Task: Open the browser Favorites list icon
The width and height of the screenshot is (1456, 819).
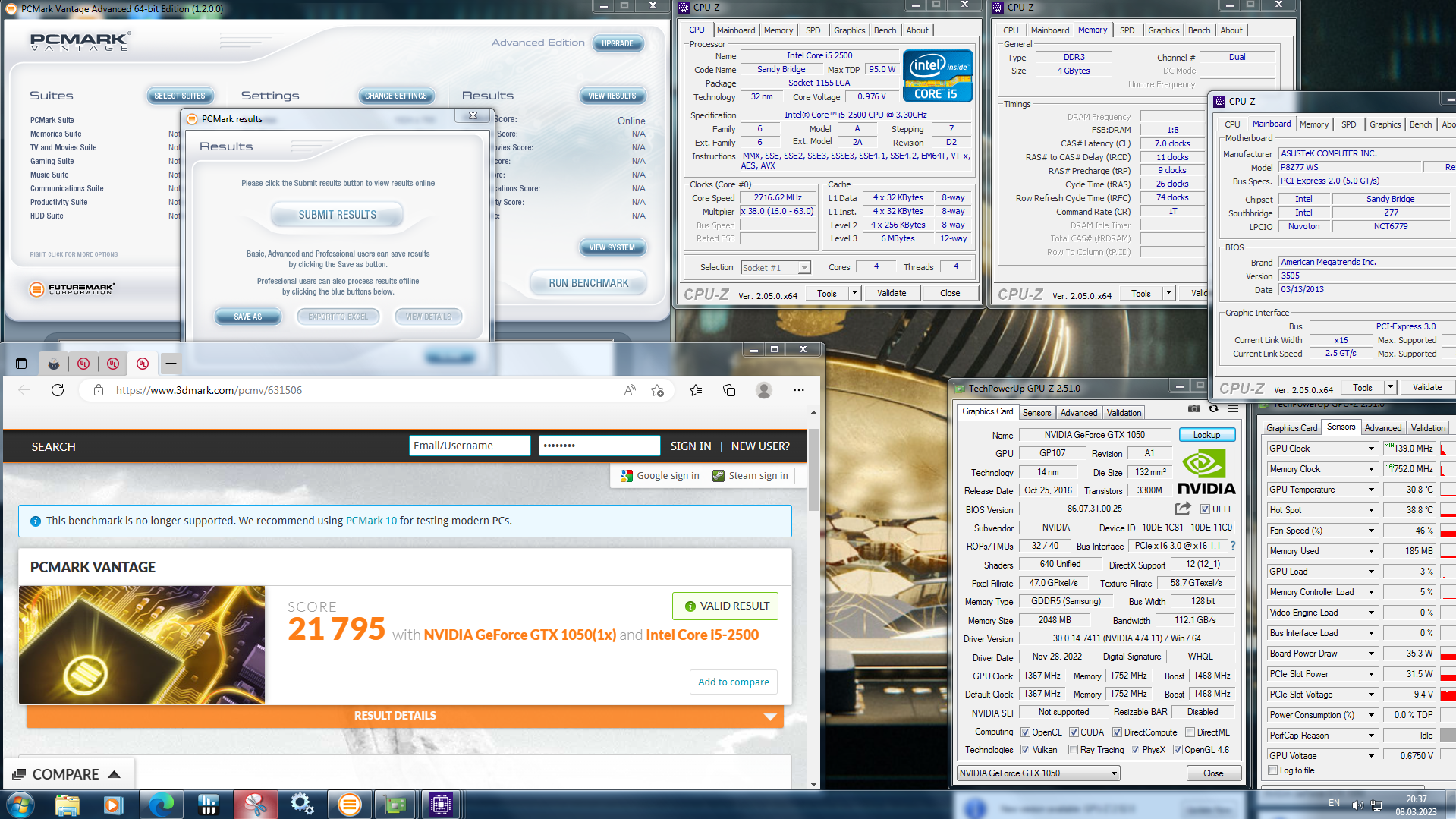Action: (x=696, y=390)
